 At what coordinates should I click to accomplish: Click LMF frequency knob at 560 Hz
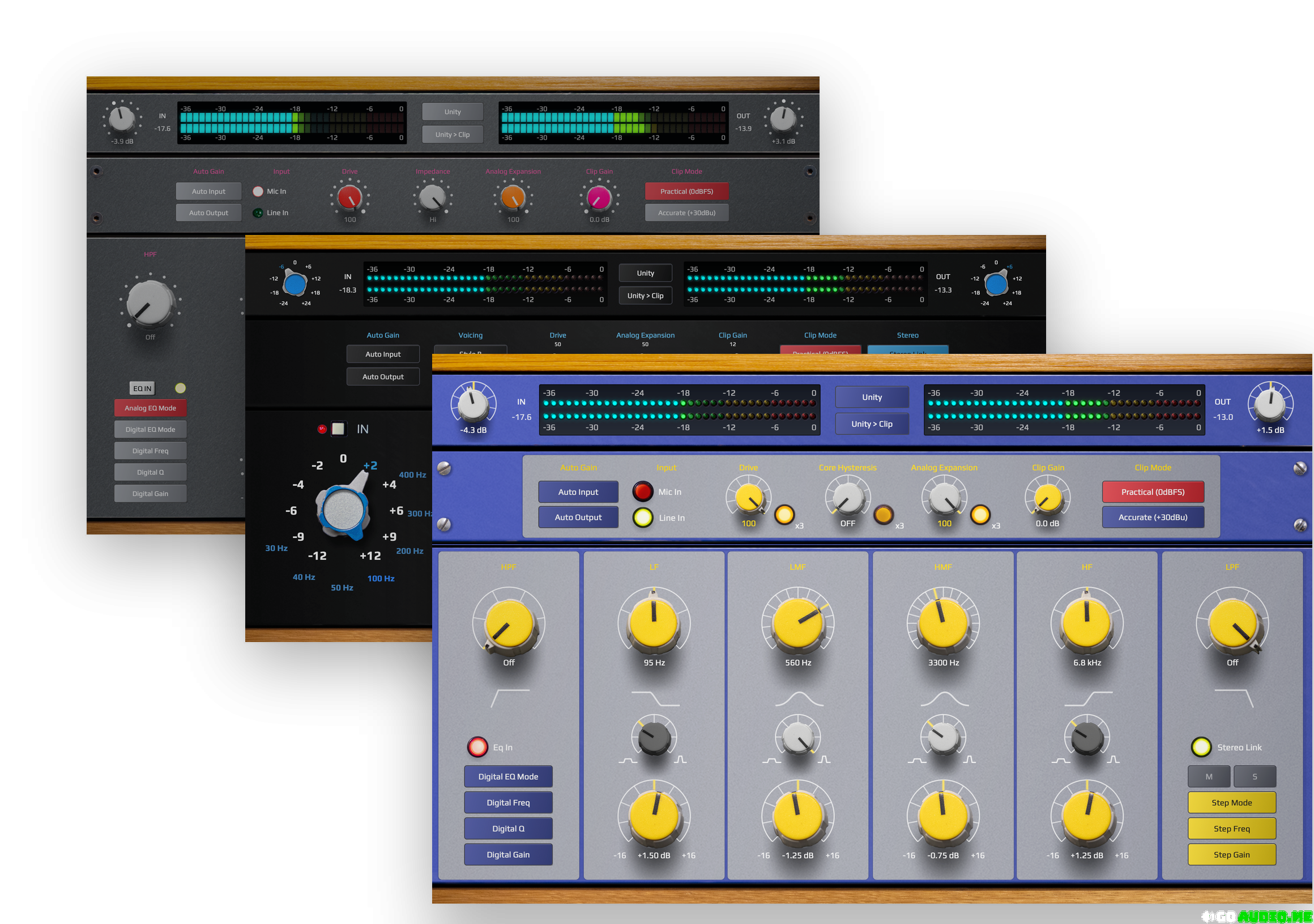click(798, 624)
